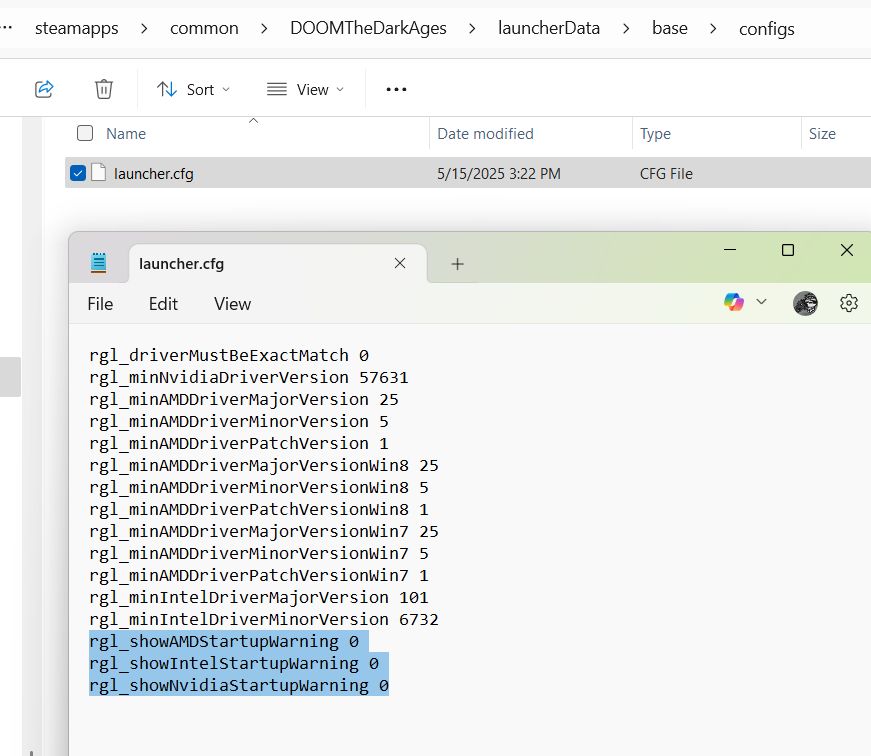The image size is (871, 756).
Task: Click the rgl_showAMDStartupWarning 0 line
Action: 224,642
